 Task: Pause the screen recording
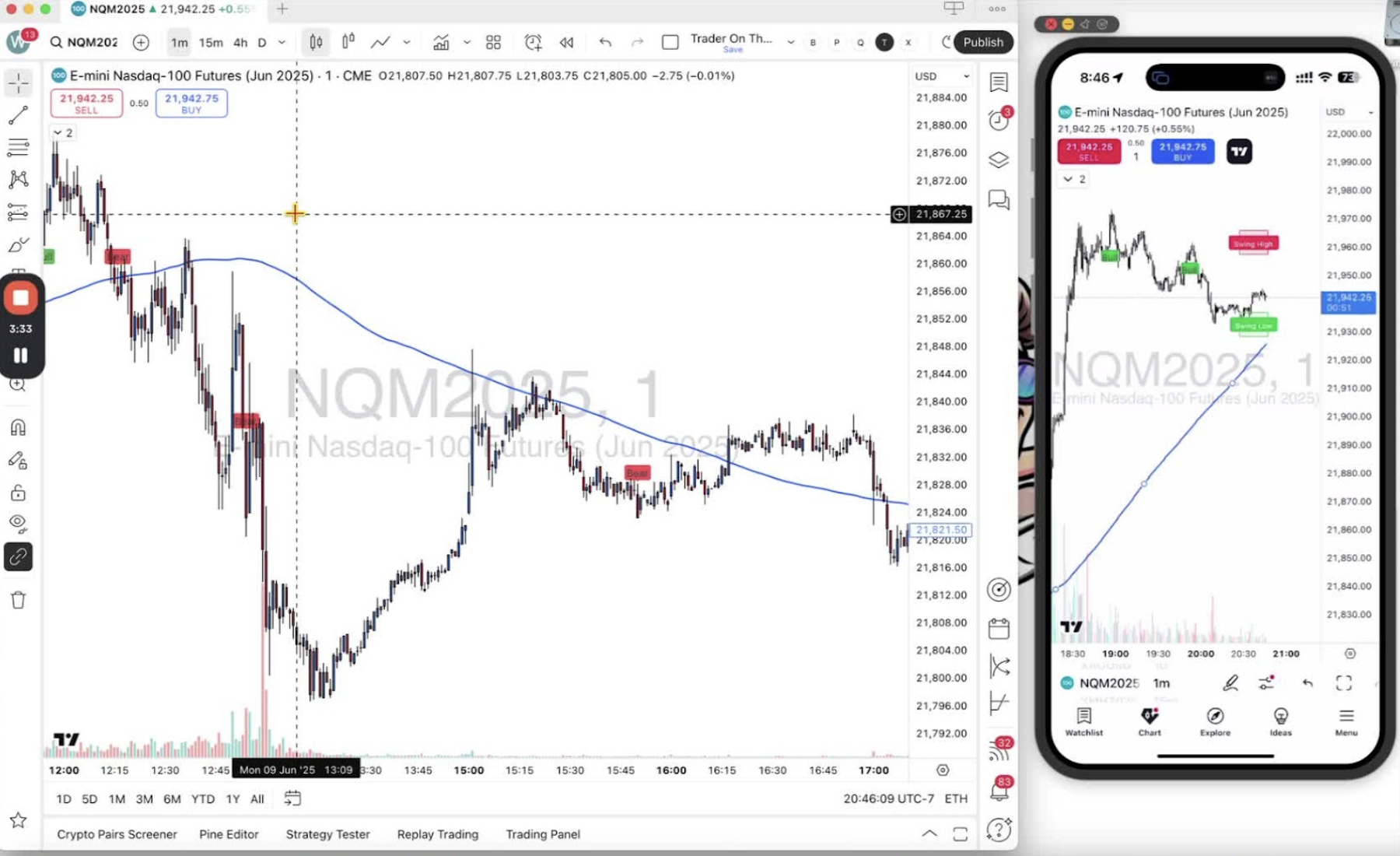coord(21,356)
